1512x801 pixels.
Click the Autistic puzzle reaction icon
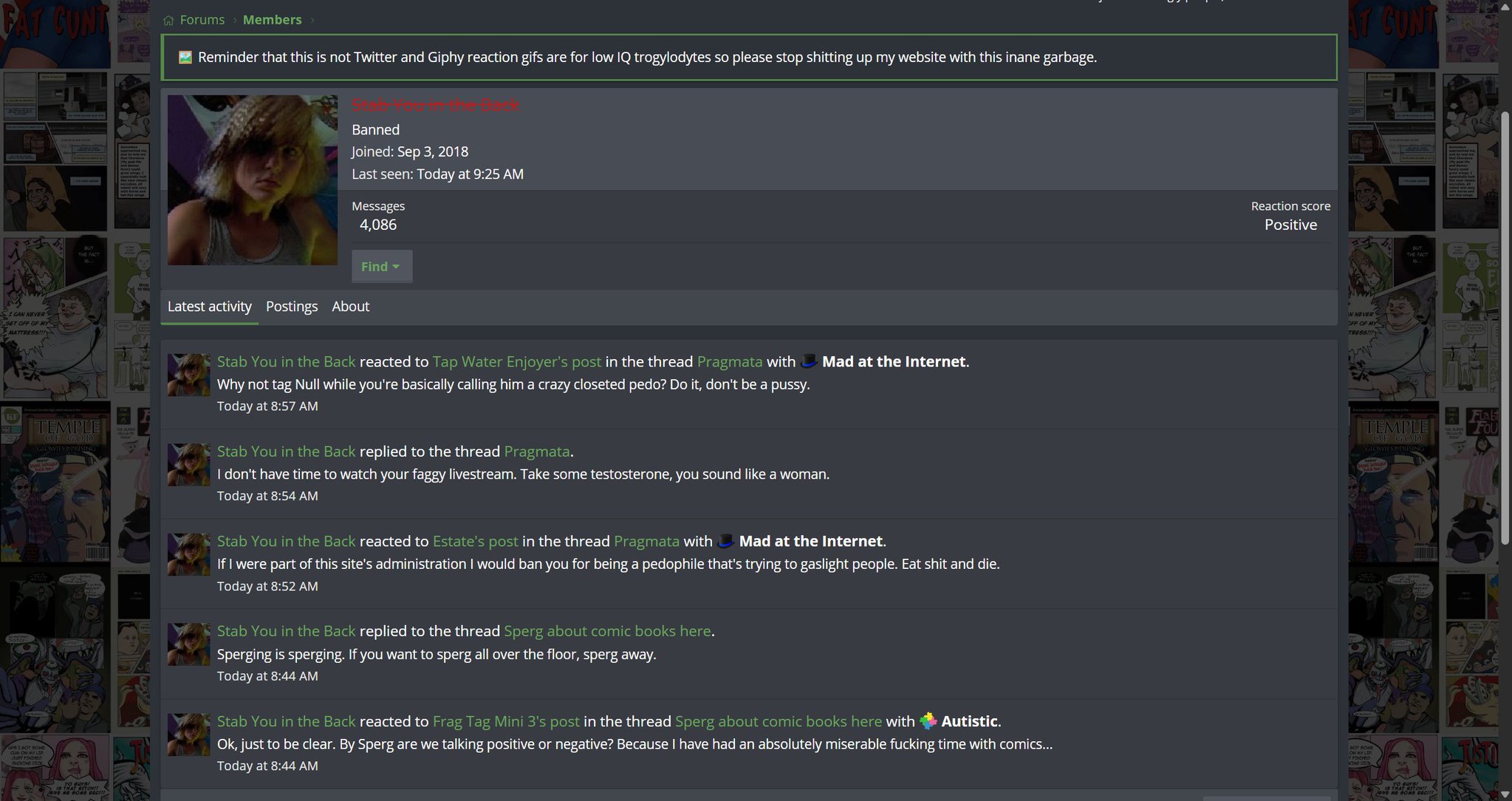click(x=928, y=721)
